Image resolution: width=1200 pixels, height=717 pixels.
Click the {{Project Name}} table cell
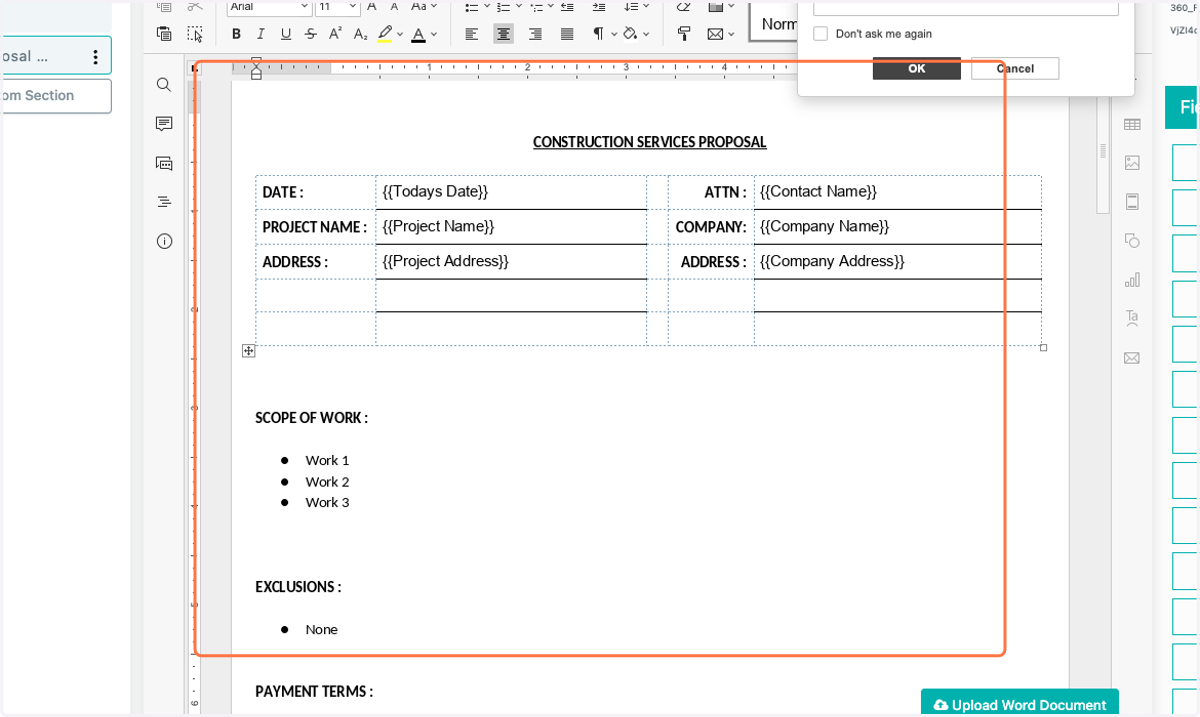(511, 227)
